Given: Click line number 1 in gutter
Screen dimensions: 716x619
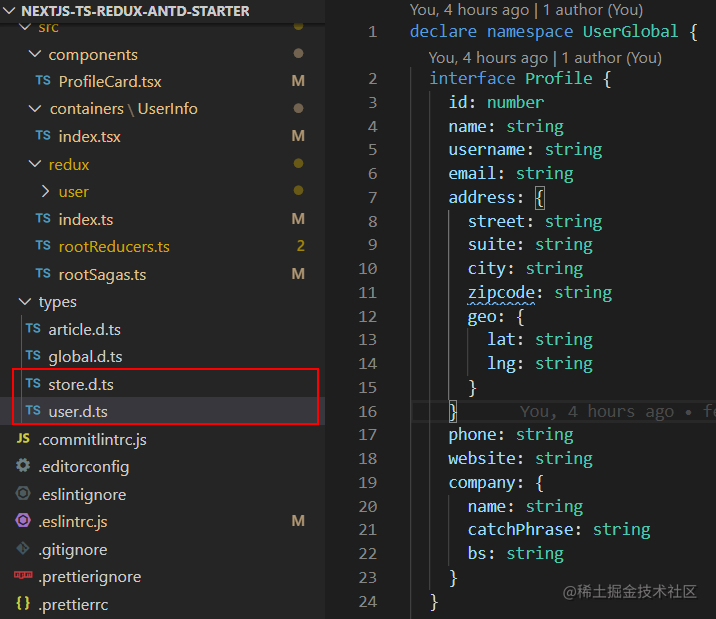Looking at the screenshot, I should point(373,31).
